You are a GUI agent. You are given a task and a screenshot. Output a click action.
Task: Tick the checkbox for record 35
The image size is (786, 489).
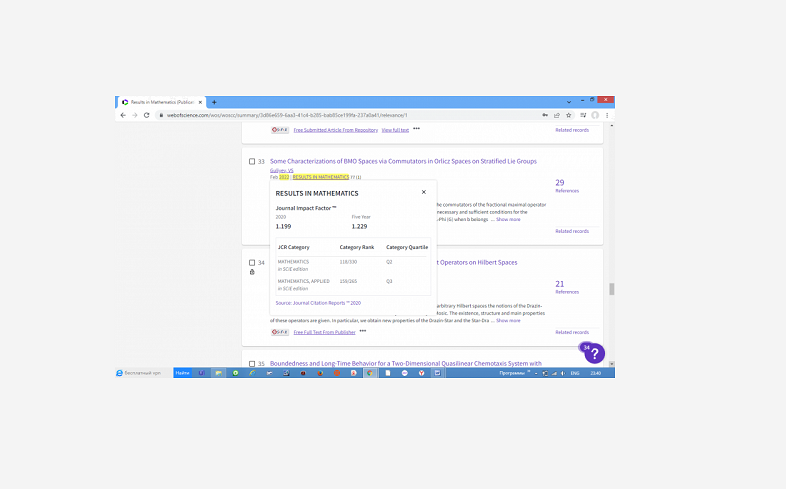252,364
